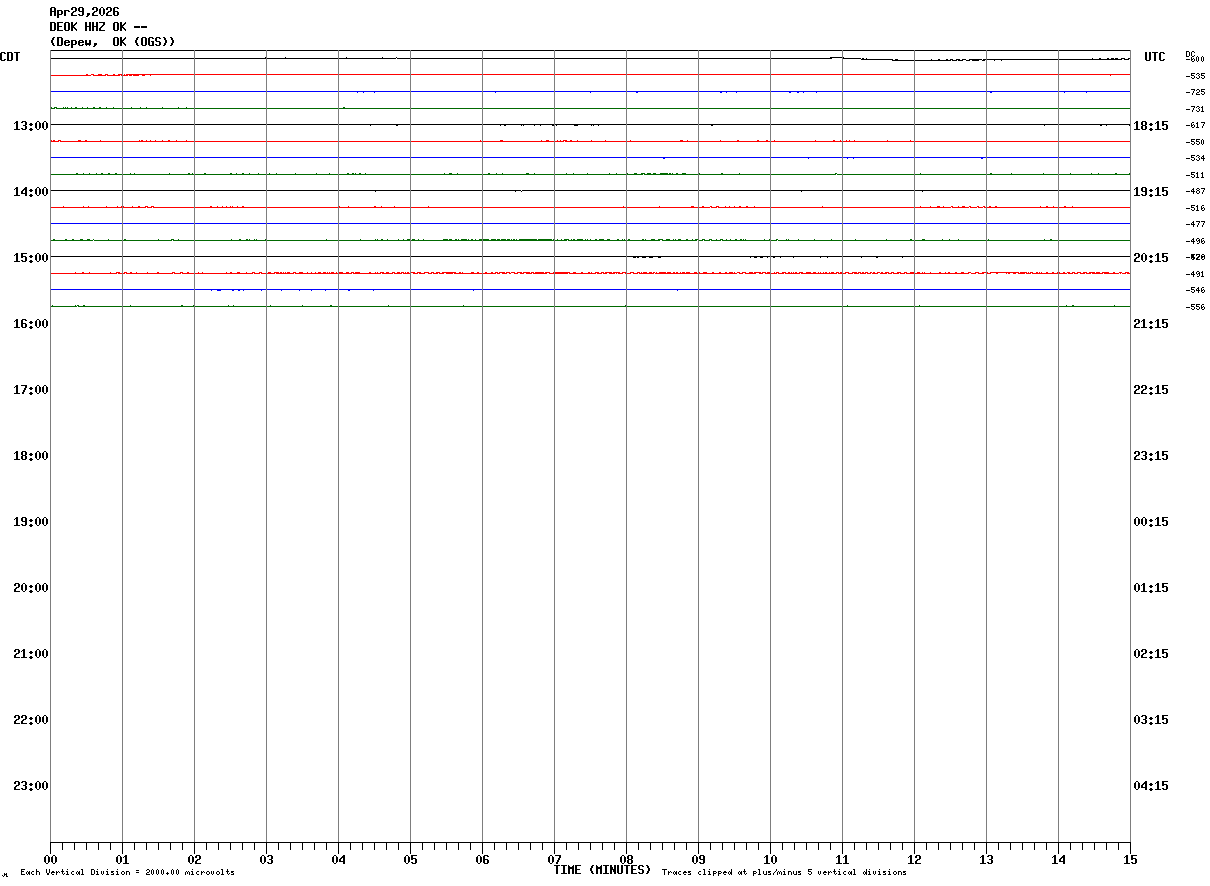
Task: Select the -546 DC offset value
Action: 1195,290
